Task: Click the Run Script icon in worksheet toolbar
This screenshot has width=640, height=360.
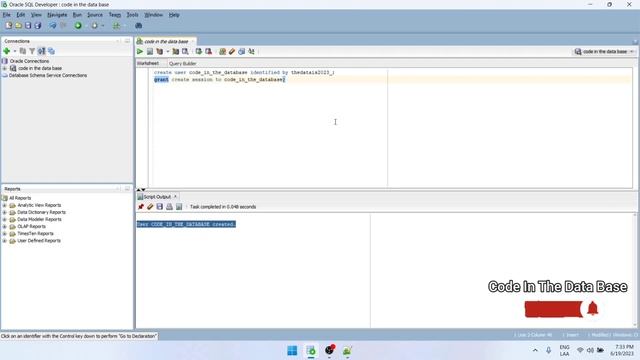Action: 150,51
